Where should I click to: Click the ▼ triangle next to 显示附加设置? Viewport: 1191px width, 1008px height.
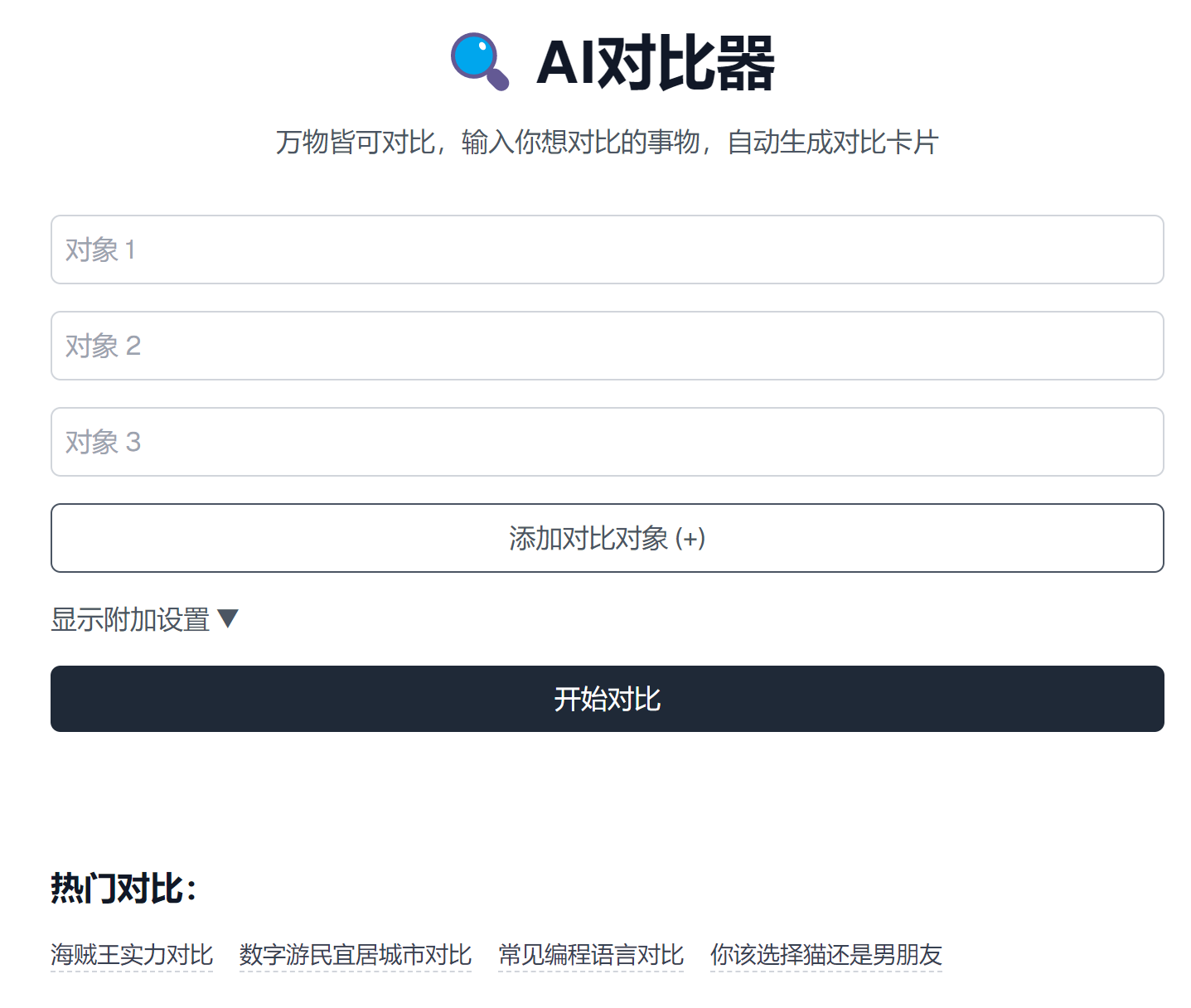click(228, 618)
